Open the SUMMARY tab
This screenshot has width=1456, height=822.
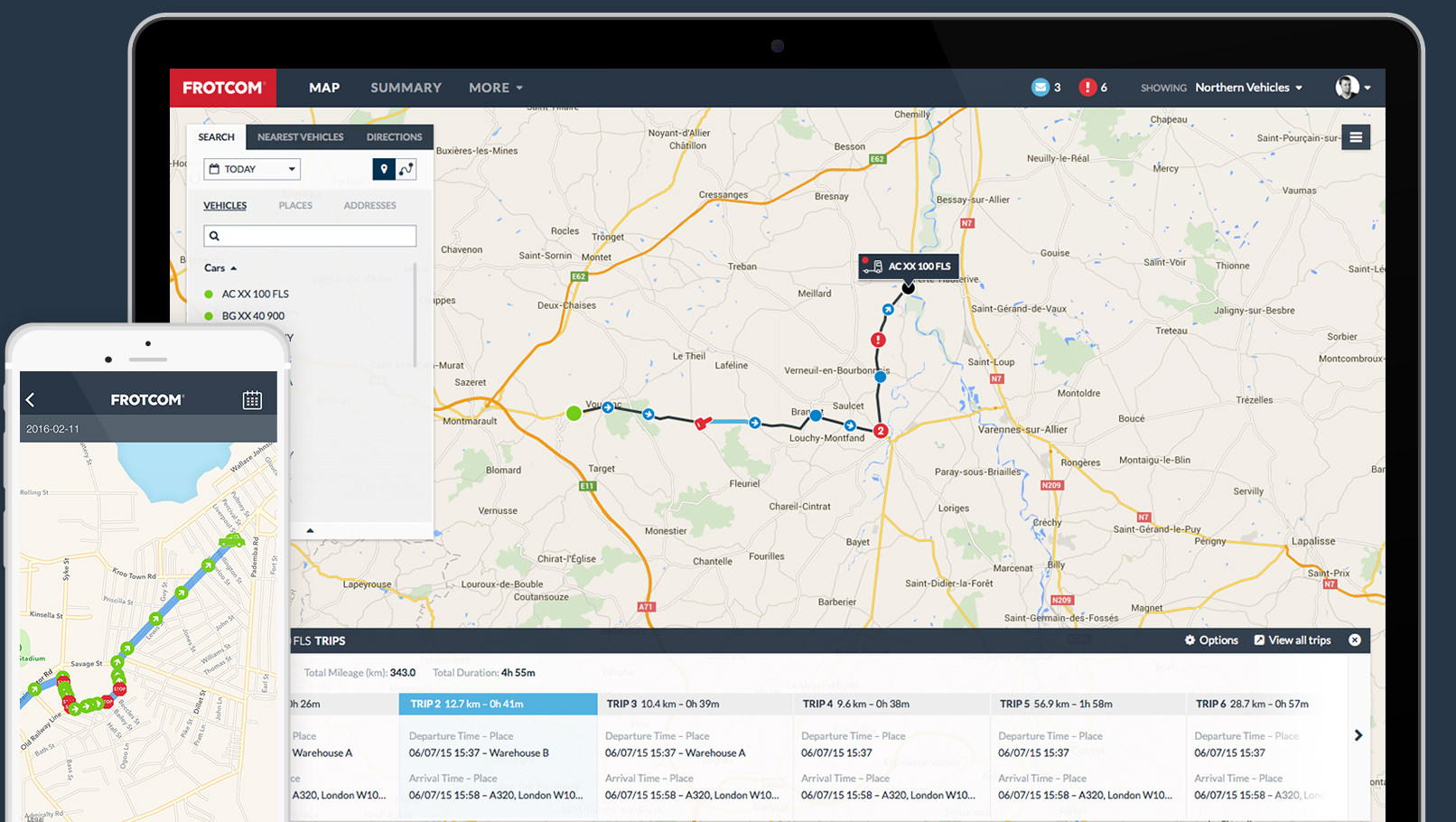(x=406, y=88)
